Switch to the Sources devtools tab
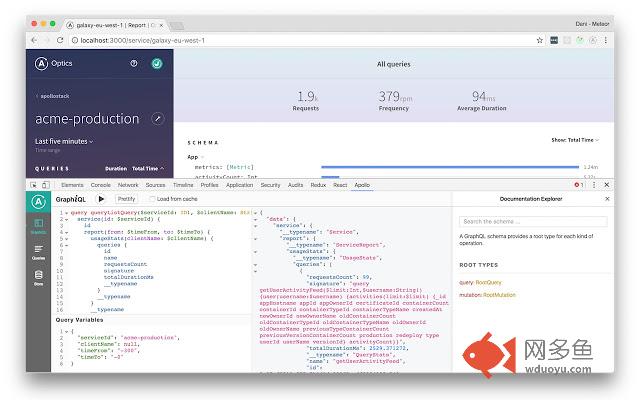 [x=156, y=185]
